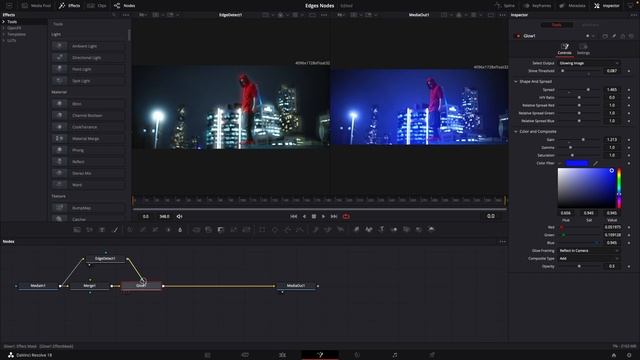Toggle the Inspector panel button

click(x=607, y=6)
